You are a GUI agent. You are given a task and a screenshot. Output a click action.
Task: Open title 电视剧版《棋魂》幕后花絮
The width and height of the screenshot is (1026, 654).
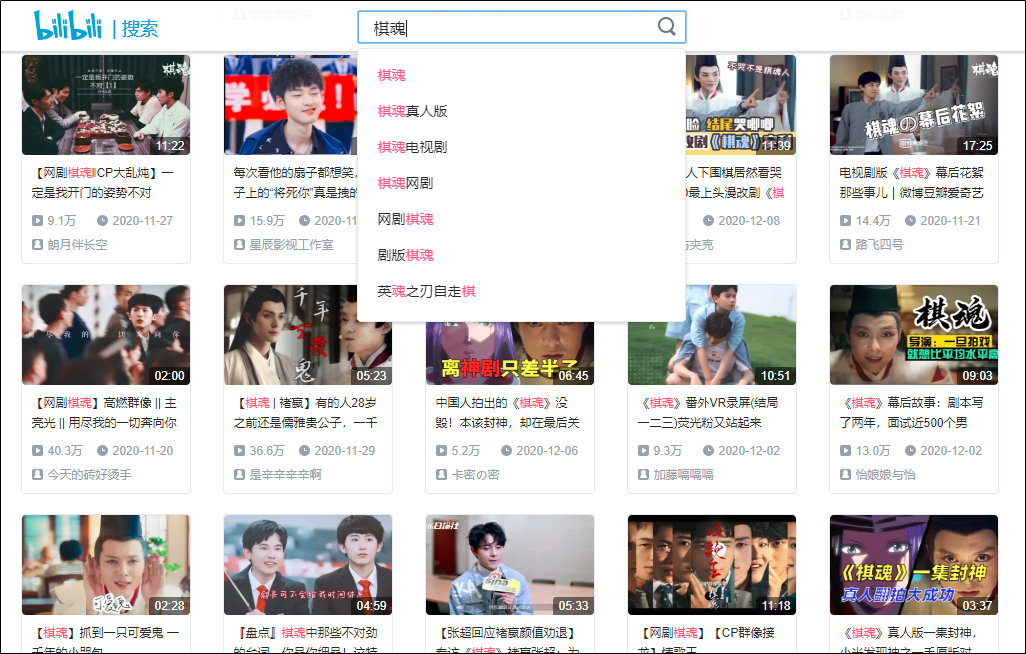point(911,183)
